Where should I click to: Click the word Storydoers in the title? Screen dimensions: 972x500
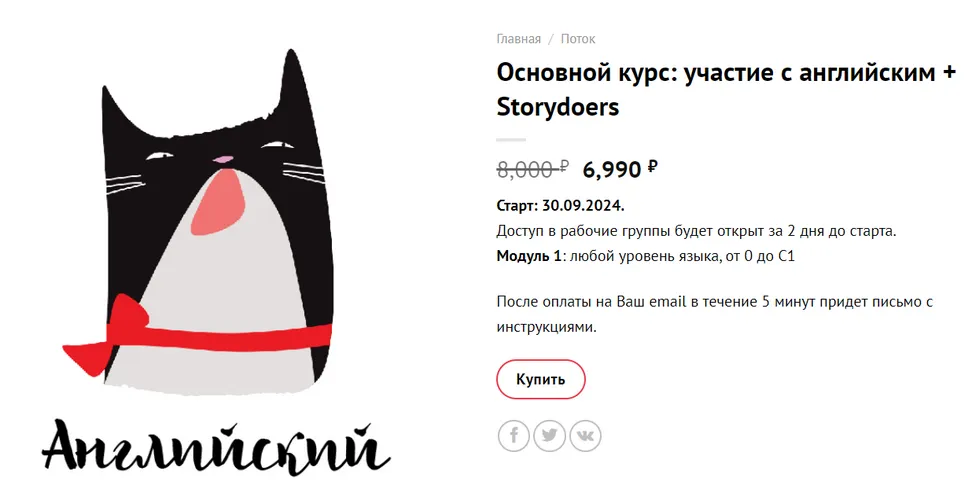pyautogui.click(x=557, y=107)
